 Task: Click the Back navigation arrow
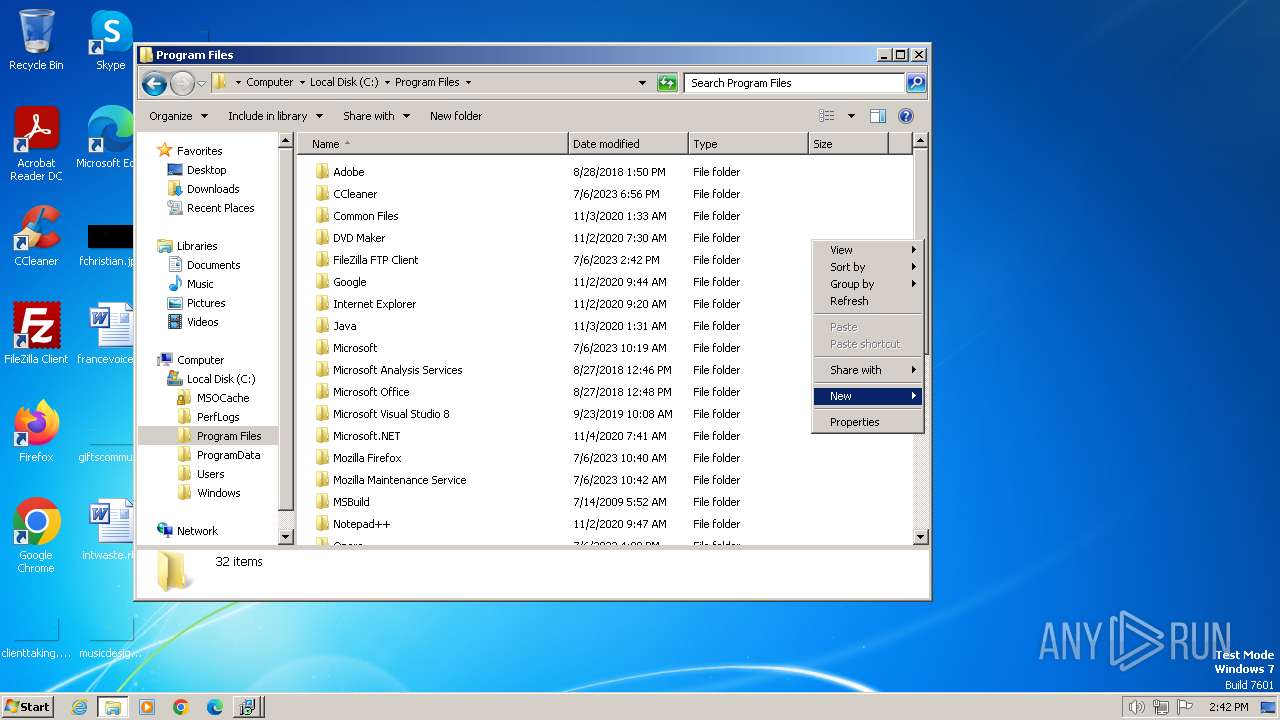pos(154,83)
